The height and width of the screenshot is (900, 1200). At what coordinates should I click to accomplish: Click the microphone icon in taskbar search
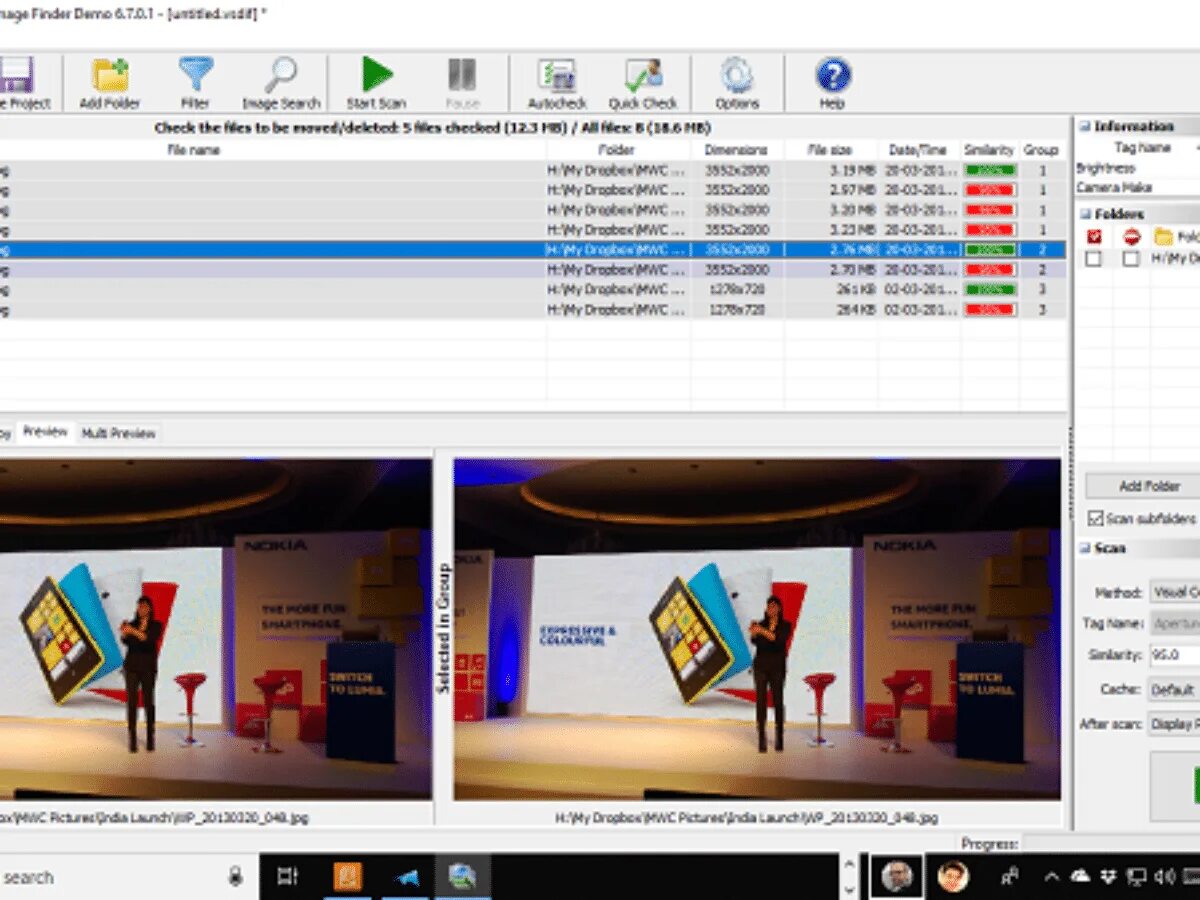[x=235, y=877]
